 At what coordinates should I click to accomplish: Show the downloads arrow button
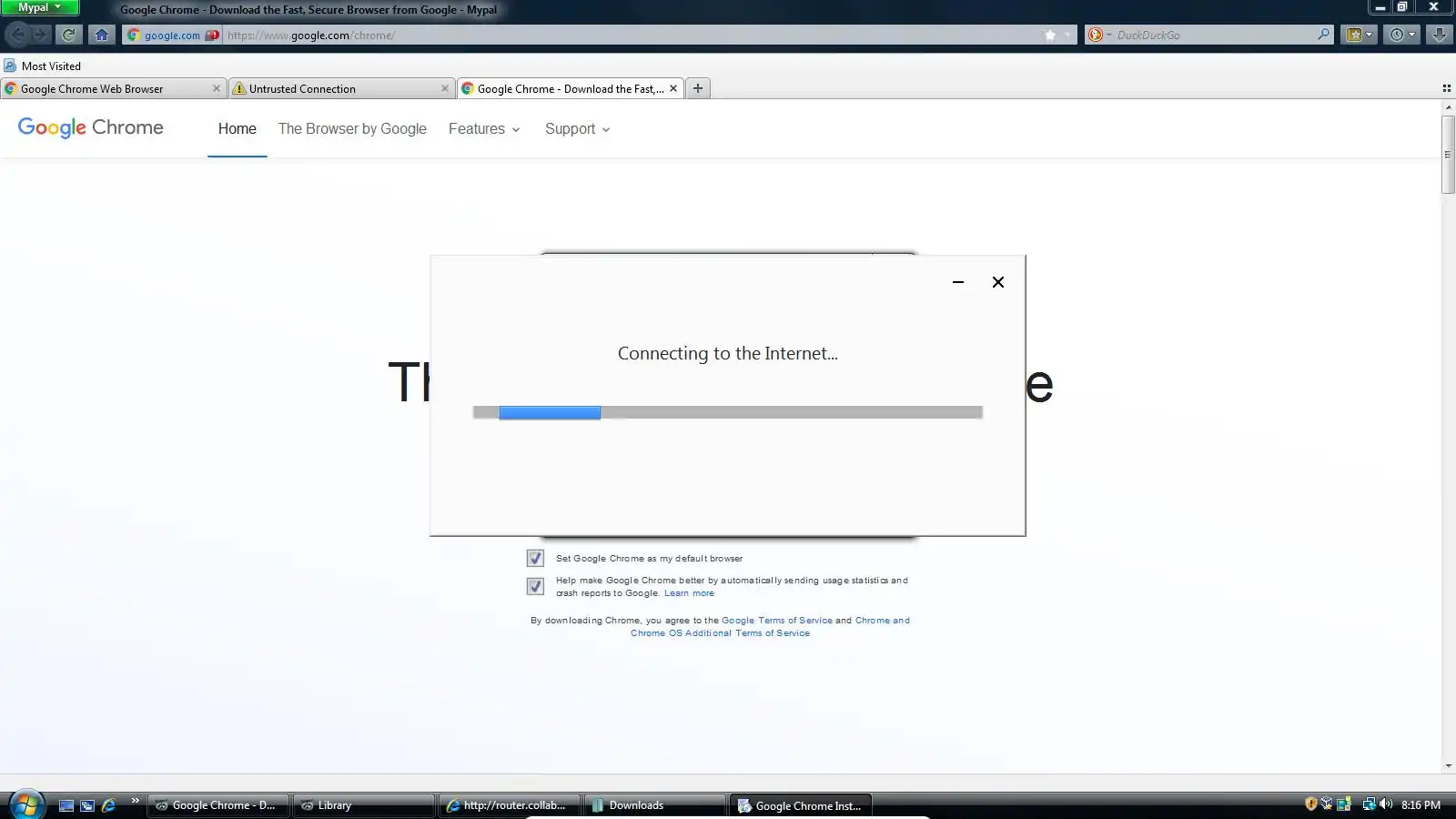pyautogui.click(x=1439, y=35)
